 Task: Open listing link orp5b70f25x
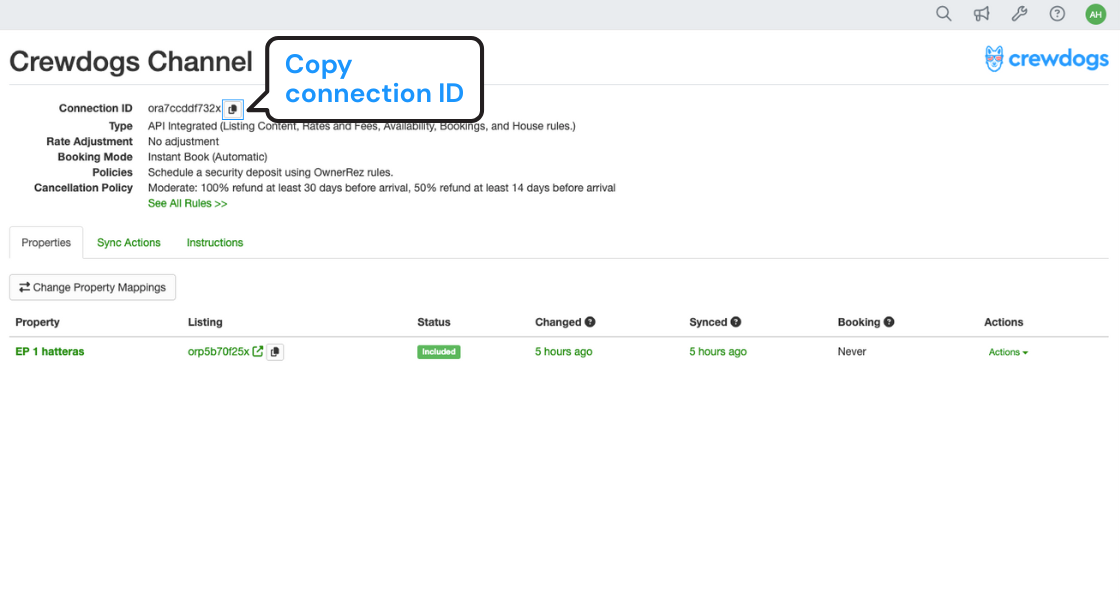pos(219,351)
